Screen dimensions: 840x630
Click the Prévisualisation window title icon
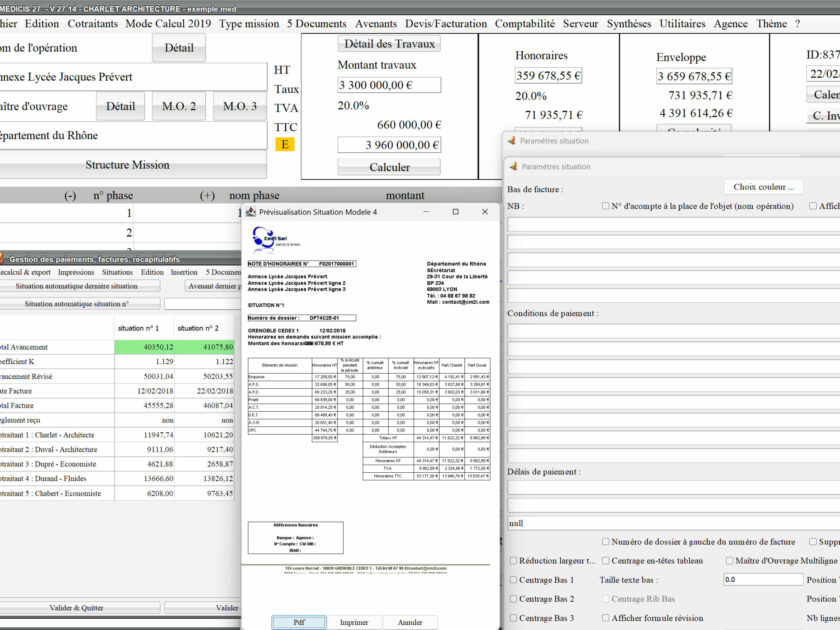coord(250,212)
